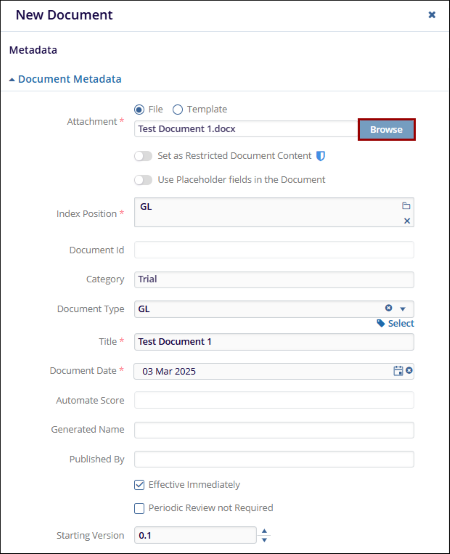Open folder picker in Index Position field
Viewport: 450px width, 554px height.
(406, 206)
